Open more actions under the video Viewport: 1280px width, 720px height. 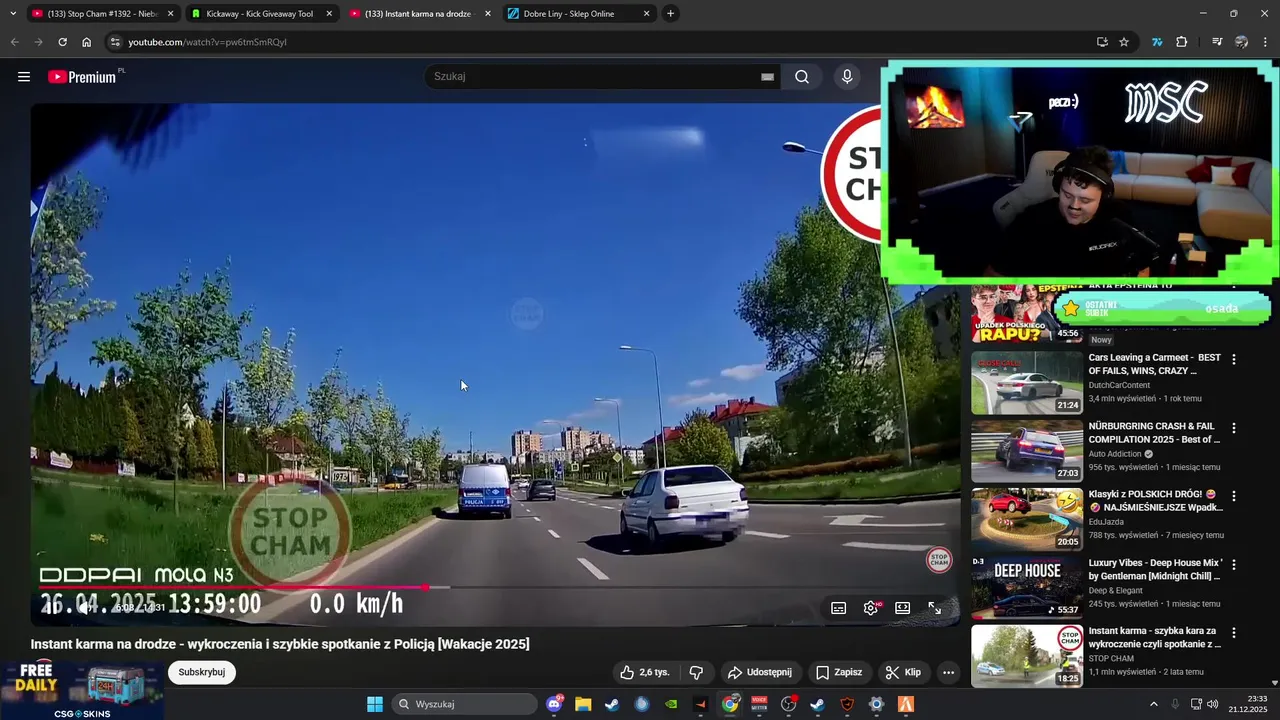pyautogui.click(x=949, y=672)
